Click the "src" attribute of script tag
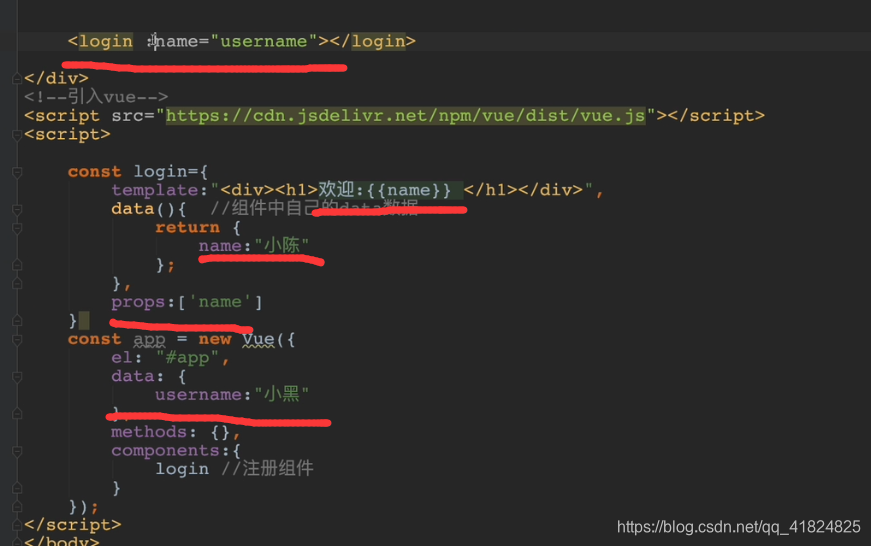Screen dimensions: 871x546 coord(127,116)
